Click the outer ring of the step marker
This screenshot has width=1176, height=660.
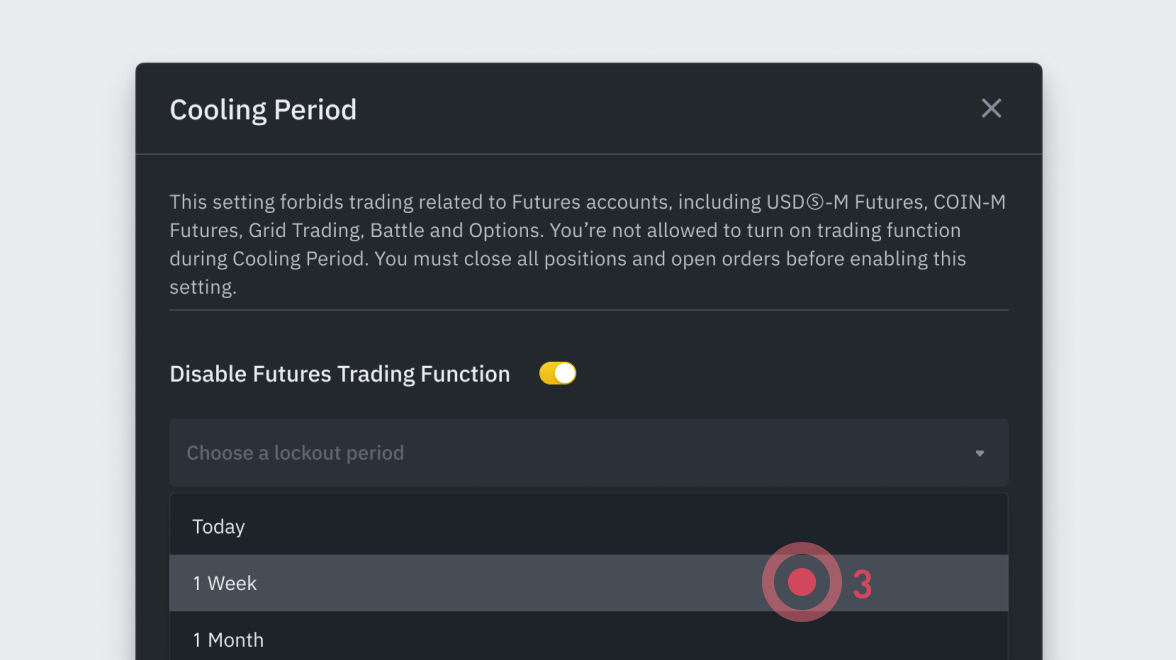(773, 582)
